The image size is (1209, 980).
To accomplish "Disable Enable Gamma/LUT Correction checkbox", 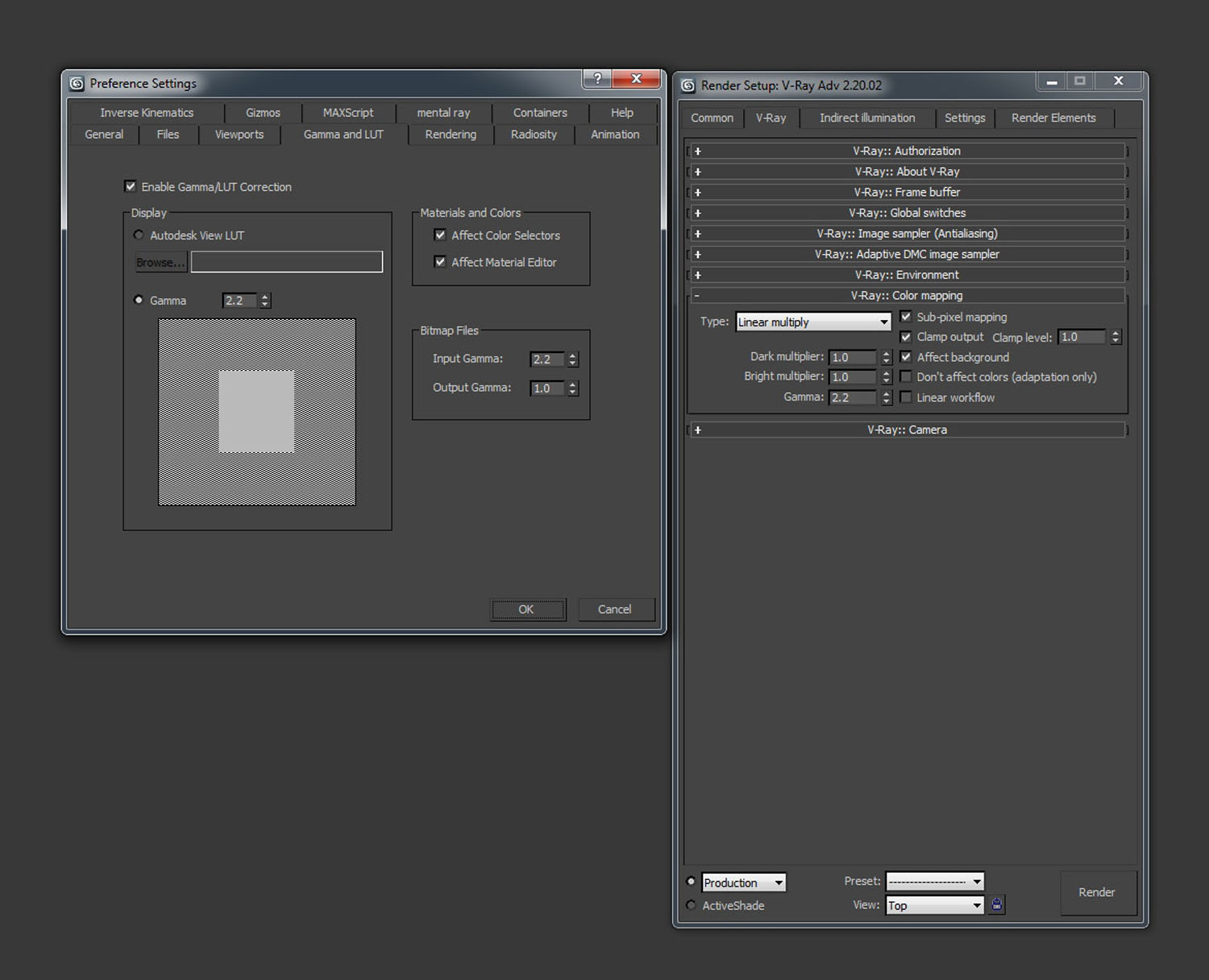I will tap(131, 187).
